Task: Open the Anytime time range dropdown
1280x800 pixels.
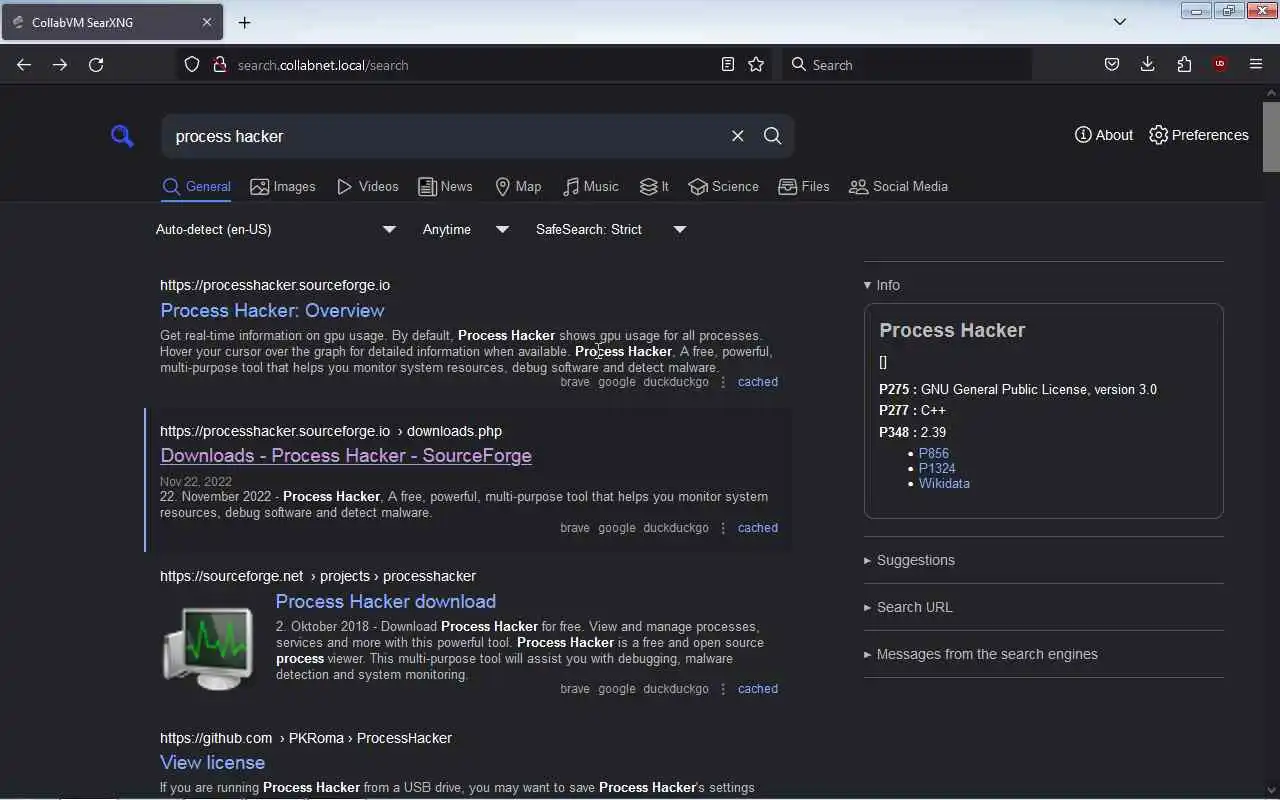Action: click(466, 230)
